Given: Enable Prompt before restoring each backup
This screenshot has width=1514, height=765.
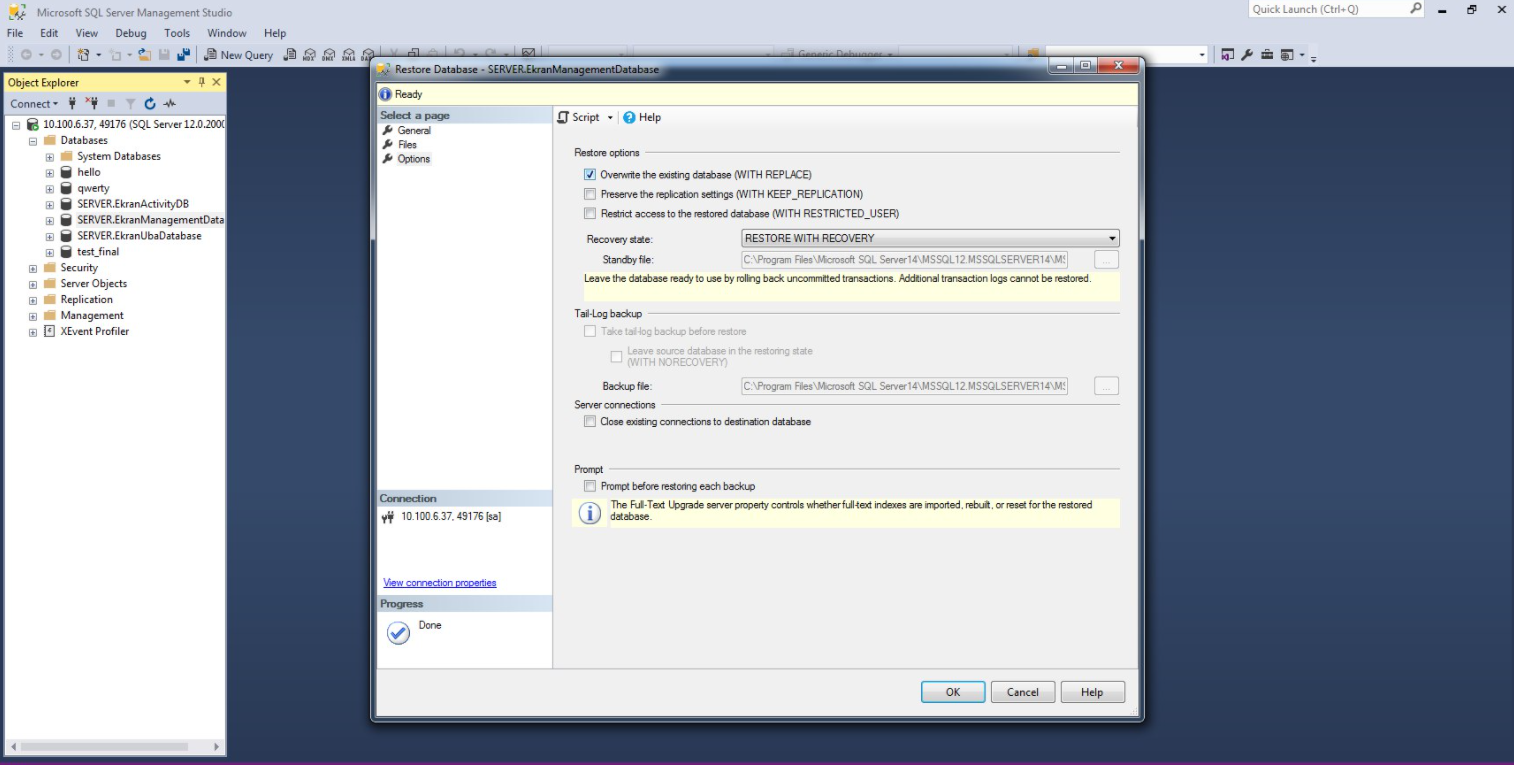Looking at the screenshot, I should pyautogui.click(x=590, y=486).
